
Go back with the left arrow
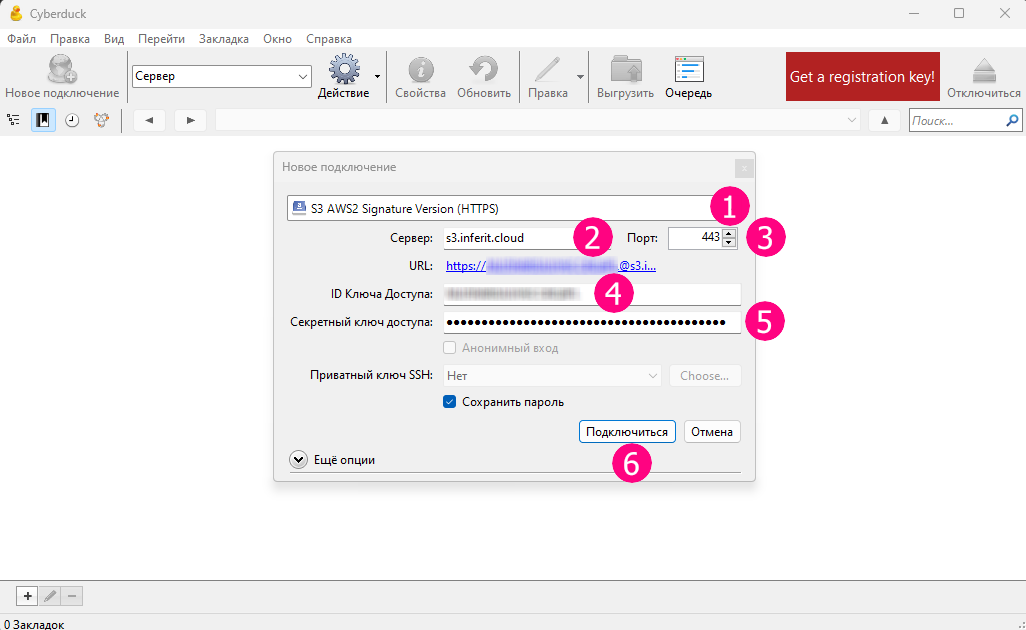point(149,120)
